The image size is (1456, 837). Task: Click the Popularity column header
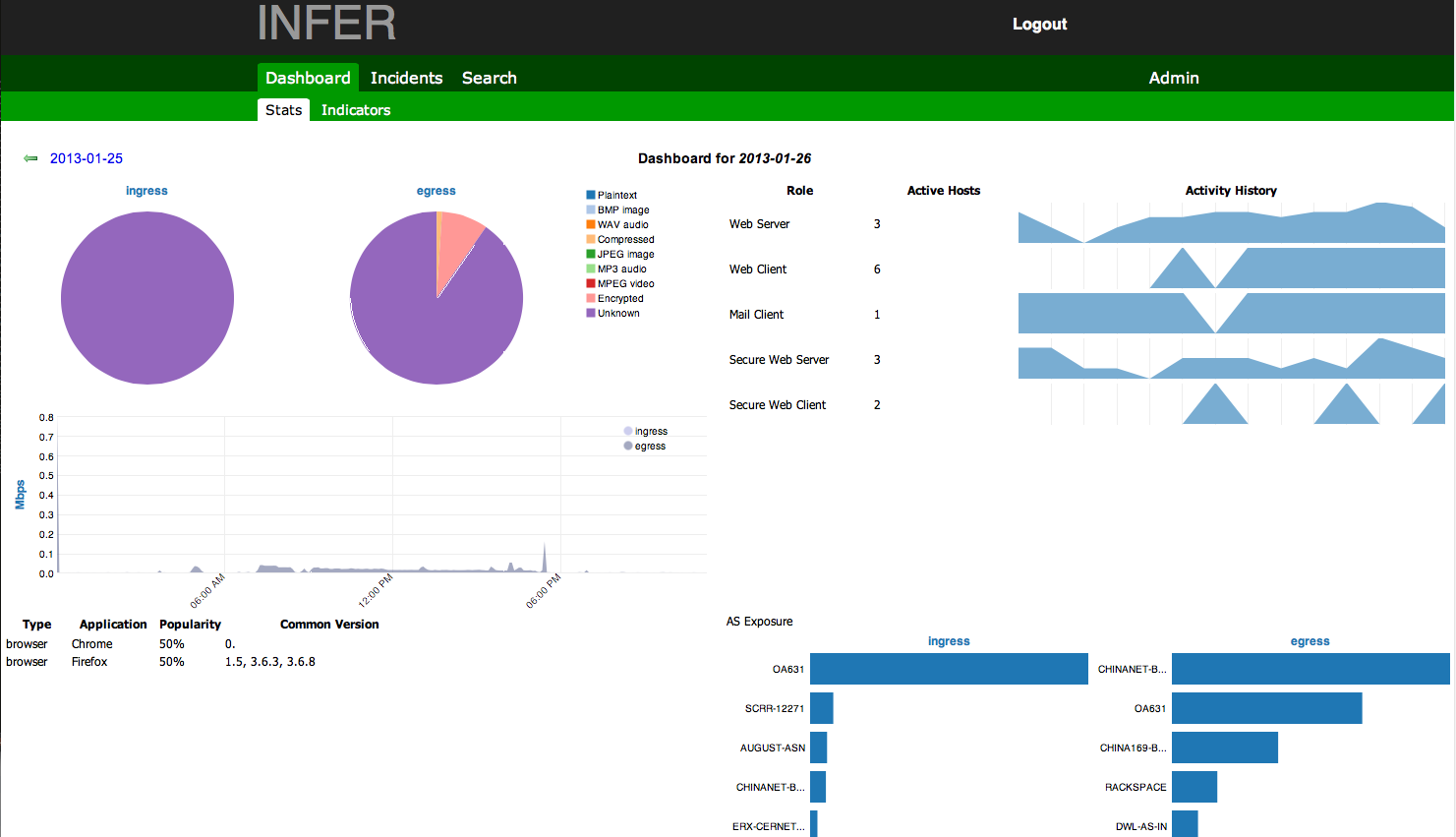pyautogui.click(x=190, y=625)
